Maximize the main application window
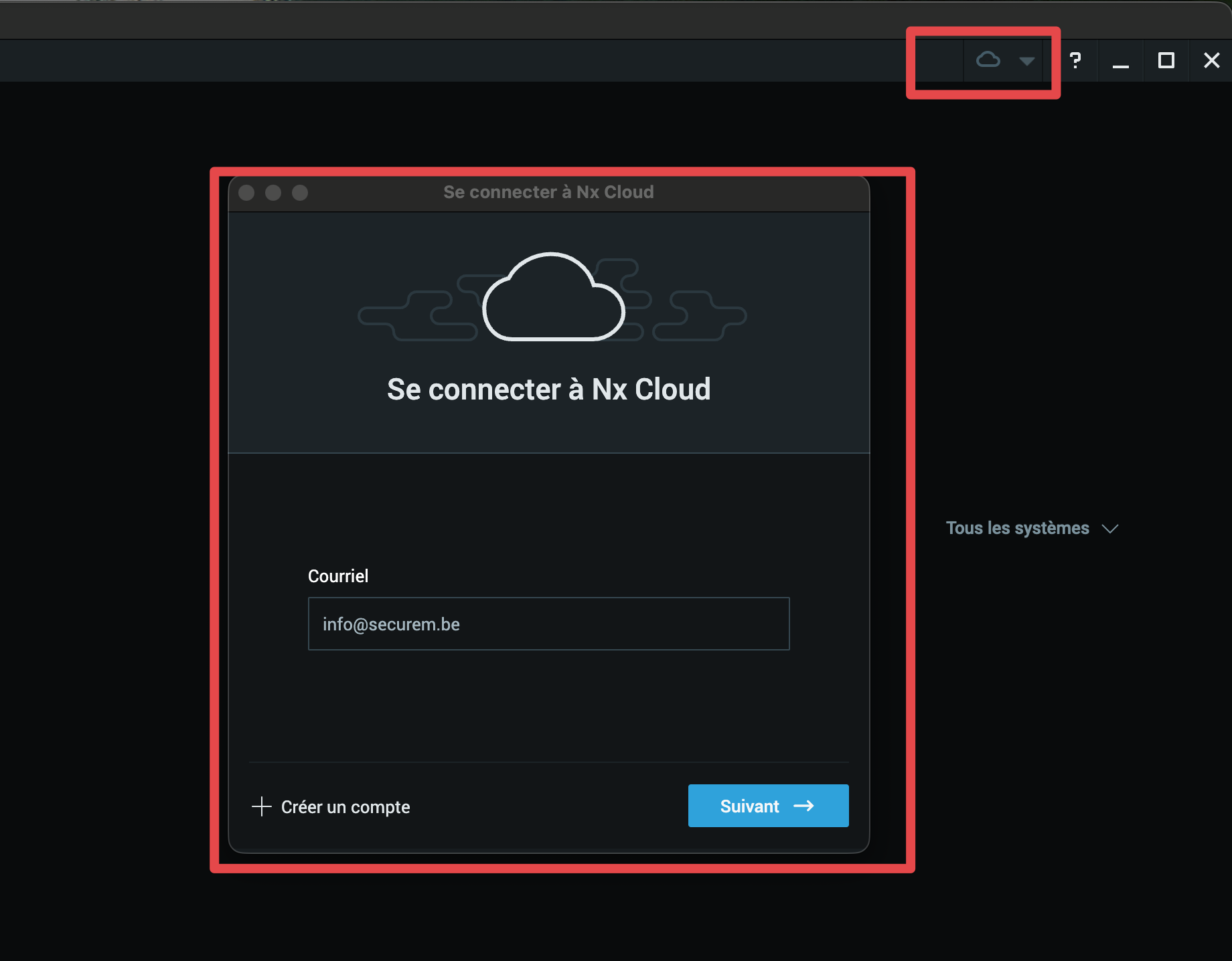Image resolution: width=1232 pixels, height=961 pixels. point(1166,60)
